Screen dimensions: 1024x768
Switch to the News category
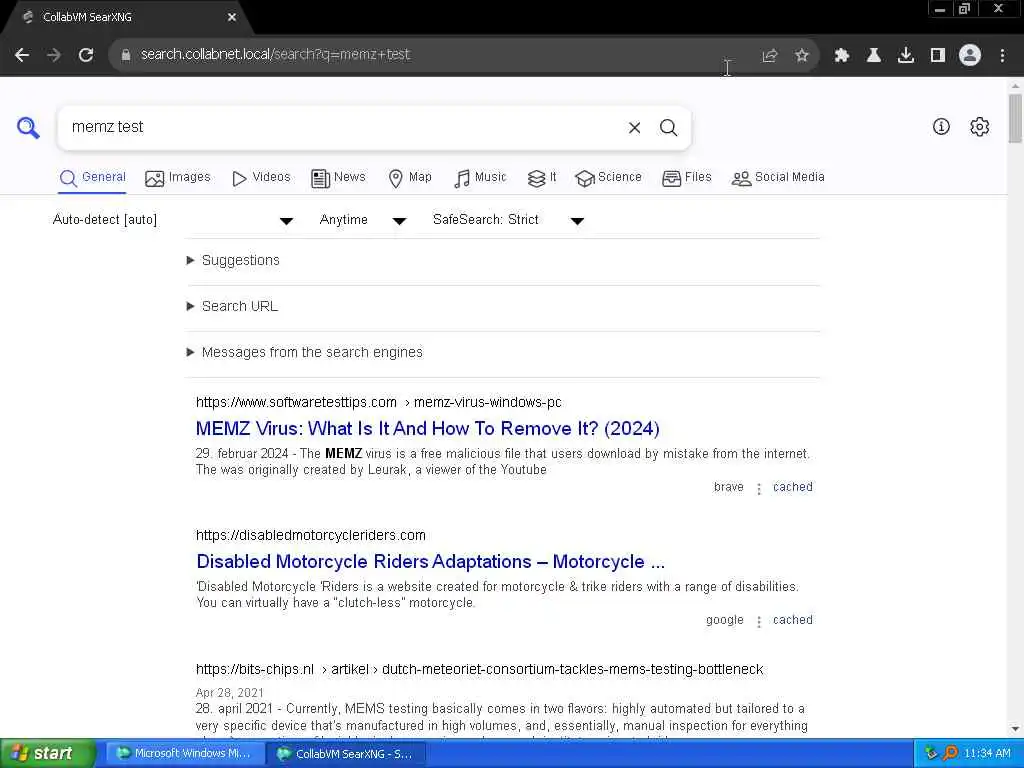click(x=338, y=178)
